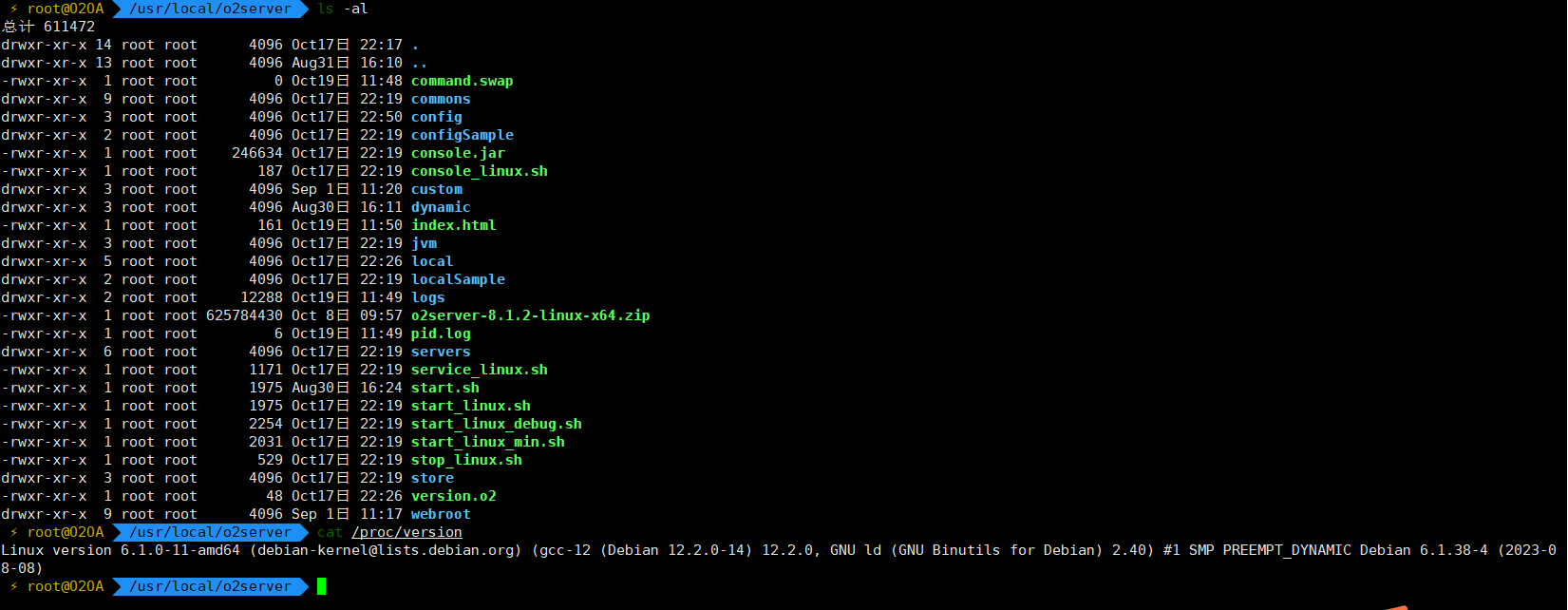The image size is (1568, 610).
Task: Click the configSample directory name
Action: [x=462, y=135]
